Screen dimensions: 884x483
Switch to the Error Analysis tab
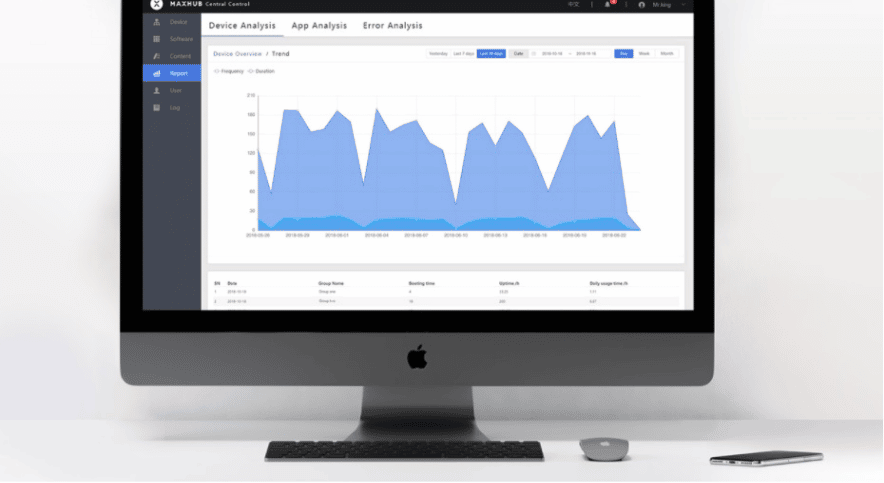click(x=392, y=25)
